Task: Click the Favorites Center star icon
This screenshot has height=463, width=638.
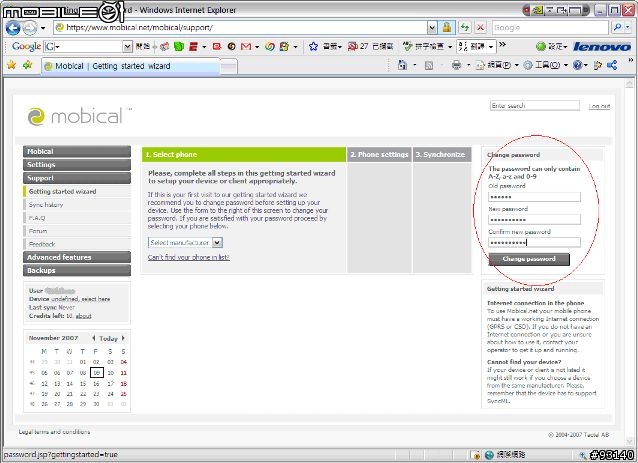Action: [x=11, y=65]
